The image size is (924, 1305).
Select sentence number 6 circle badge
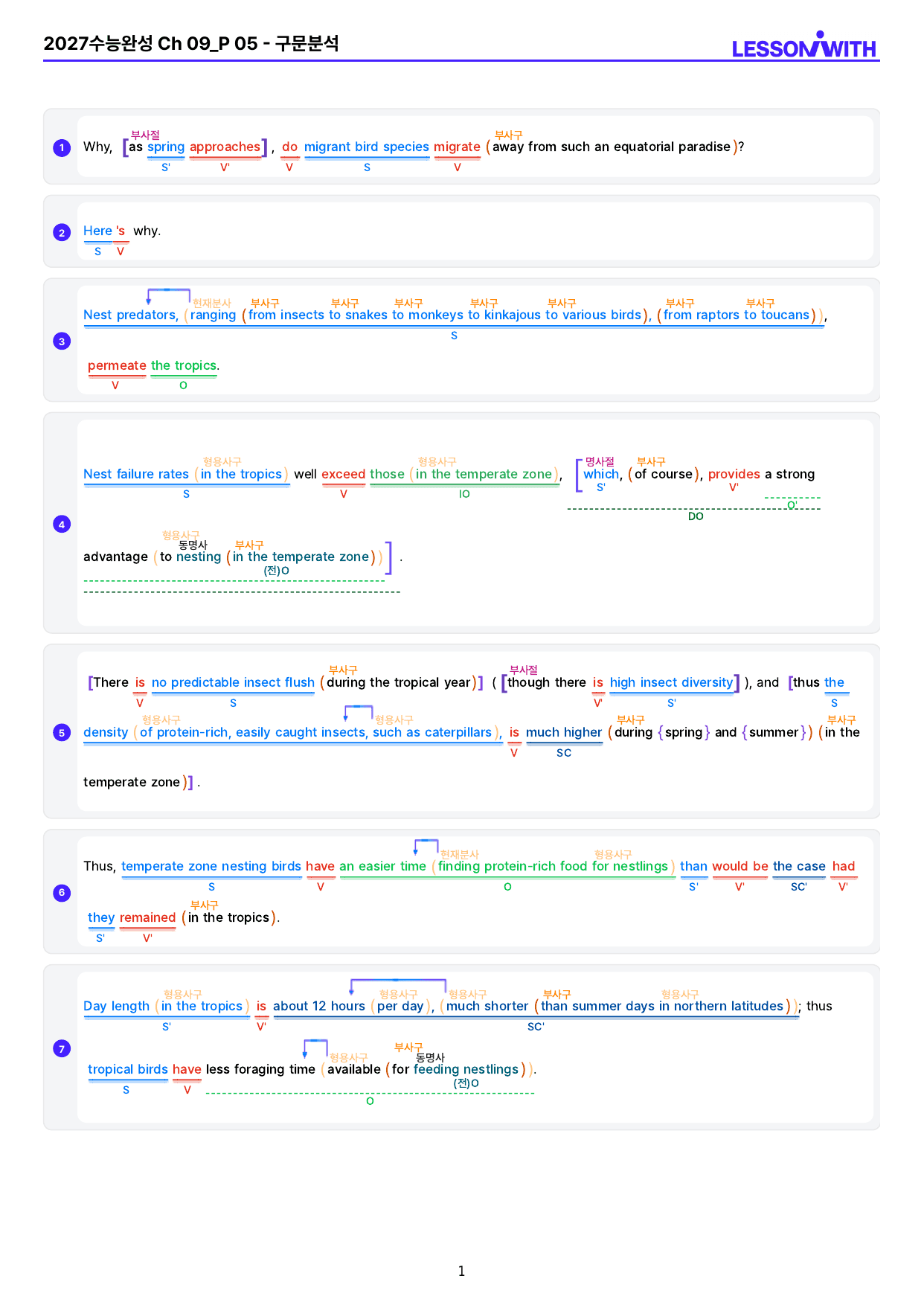point(62,893)
